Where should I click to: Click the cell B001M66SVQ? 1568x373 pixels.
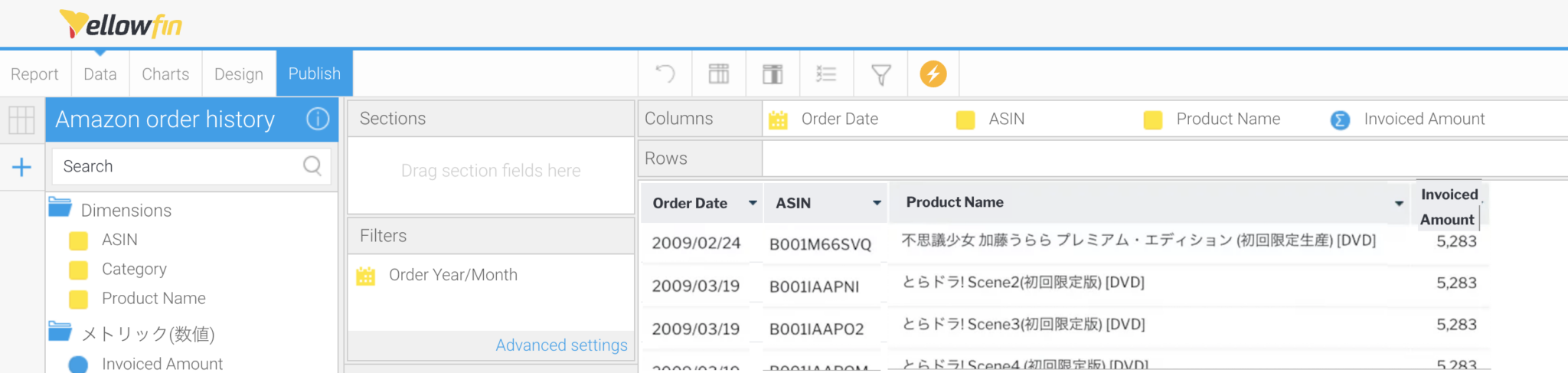tap(820, 244)
